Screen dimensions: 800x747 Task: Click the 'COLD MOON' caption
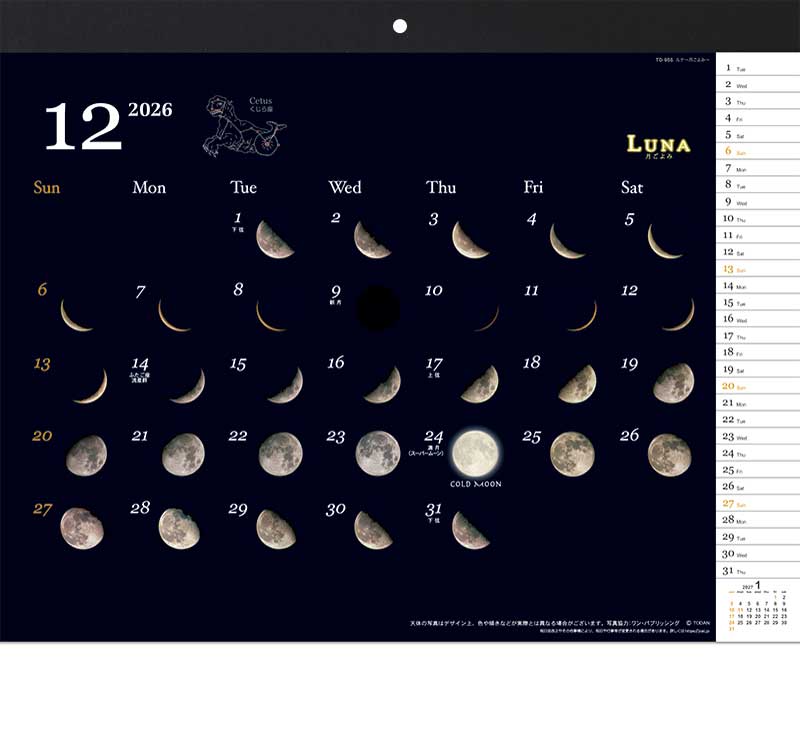point(476,484)
